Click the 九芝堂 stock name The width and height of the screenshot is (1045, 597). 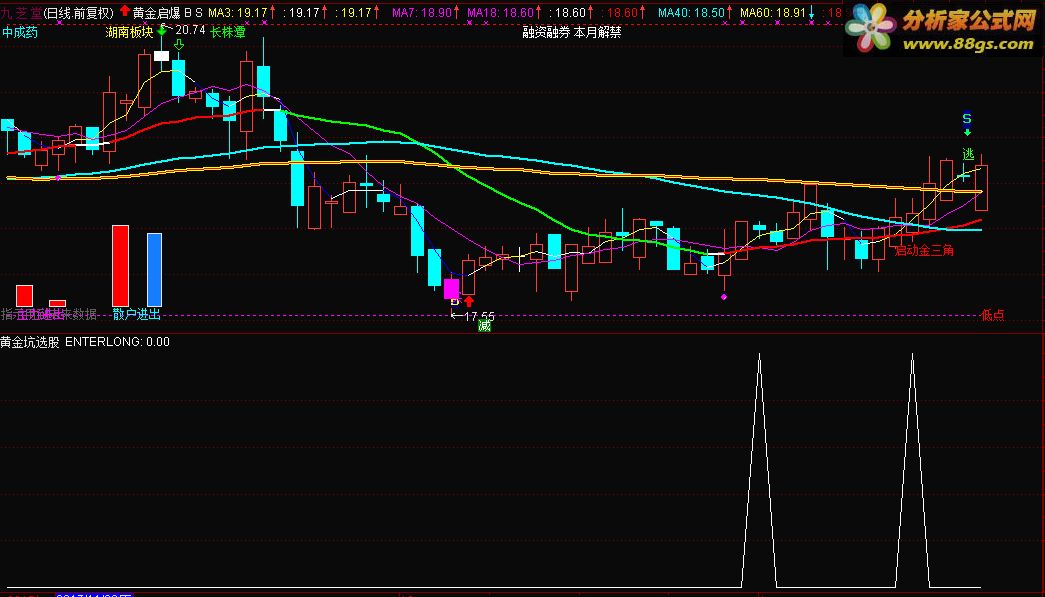[x=19, y=12]
